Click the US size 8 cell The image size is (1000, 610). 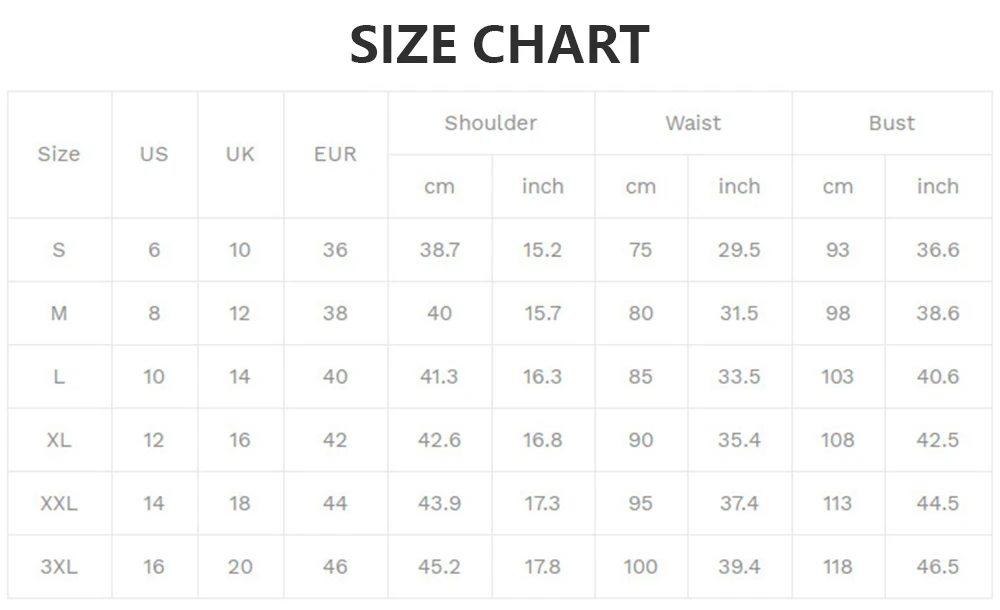tap(154, 313)
